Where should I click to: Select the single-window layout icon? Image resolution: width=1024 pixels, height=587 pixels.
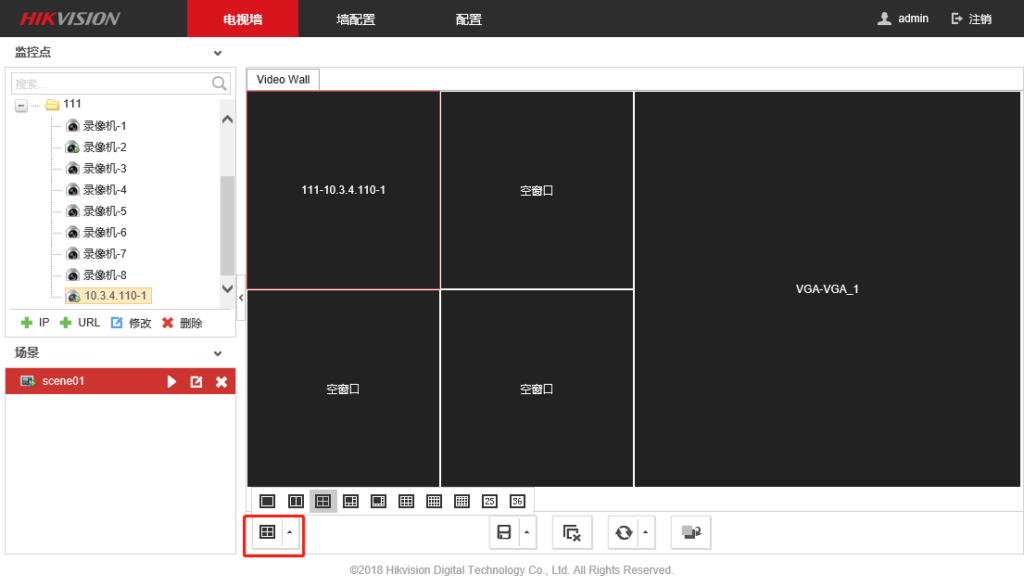coord(267,501)
